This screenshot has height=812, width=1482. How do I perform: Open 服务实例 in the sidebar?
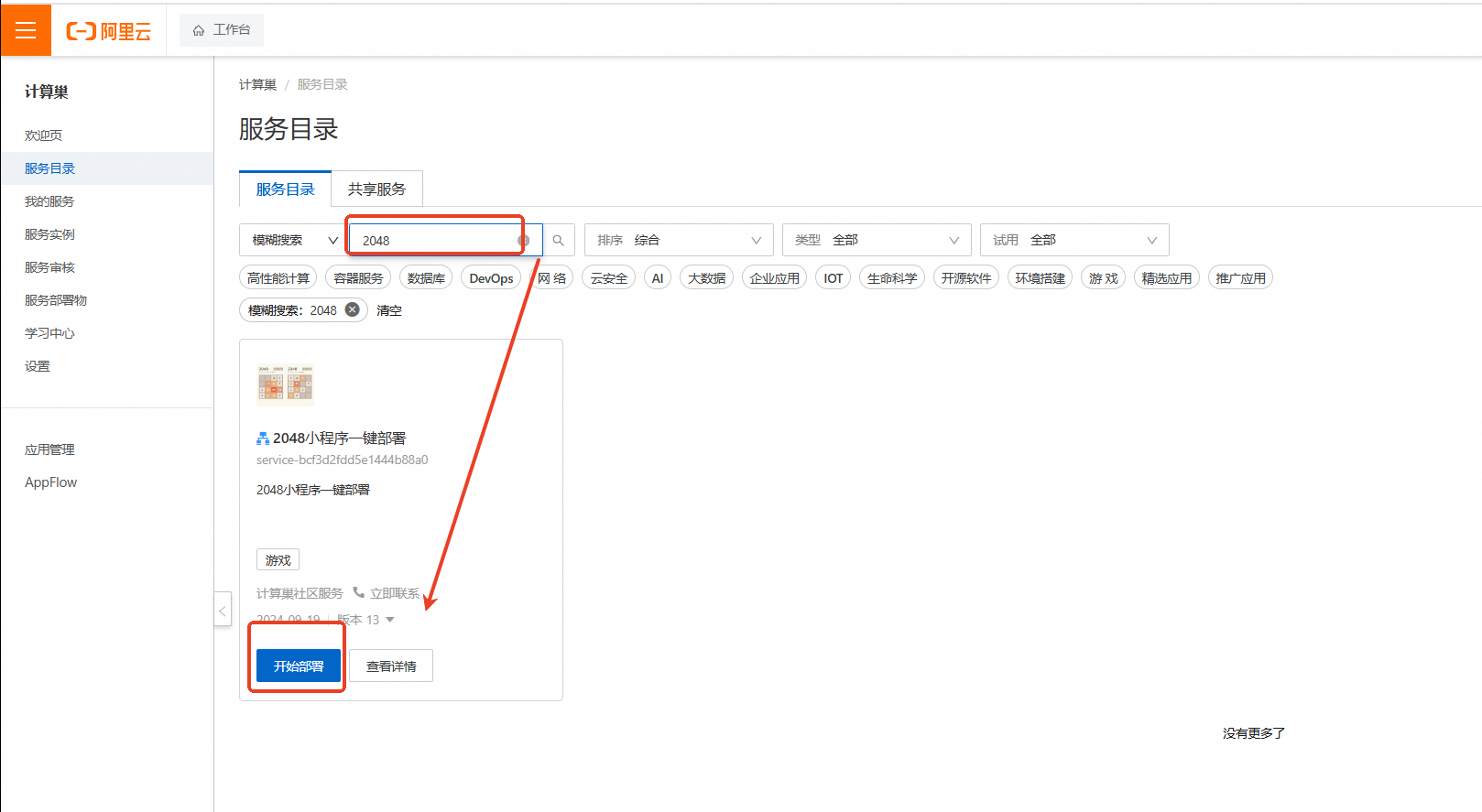pos(49,234)
